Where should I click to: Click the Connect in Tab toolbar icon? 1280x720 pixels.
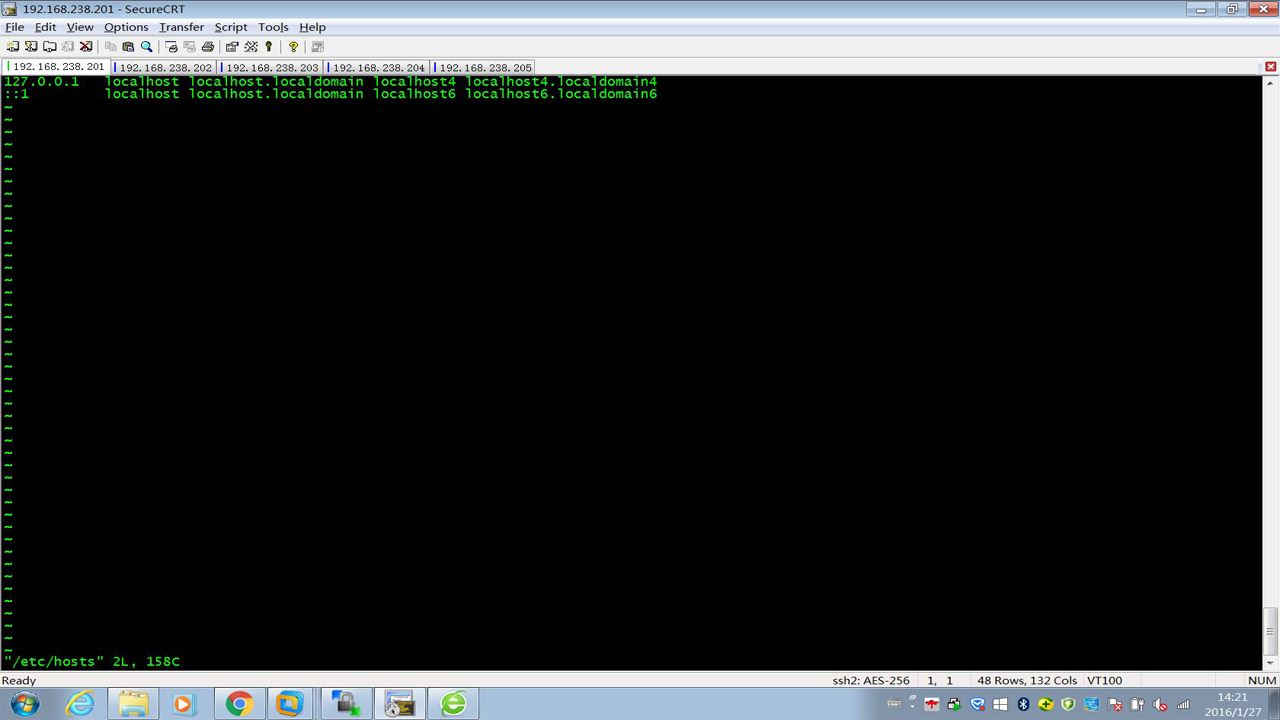click(49, 47)
